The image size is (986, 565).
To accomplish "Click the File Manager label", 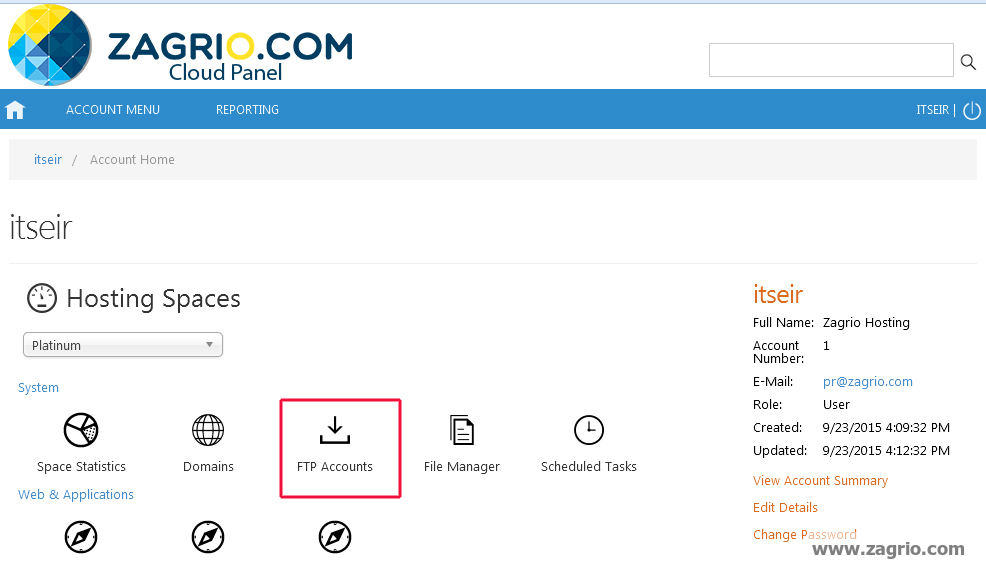I will [462, 466].
